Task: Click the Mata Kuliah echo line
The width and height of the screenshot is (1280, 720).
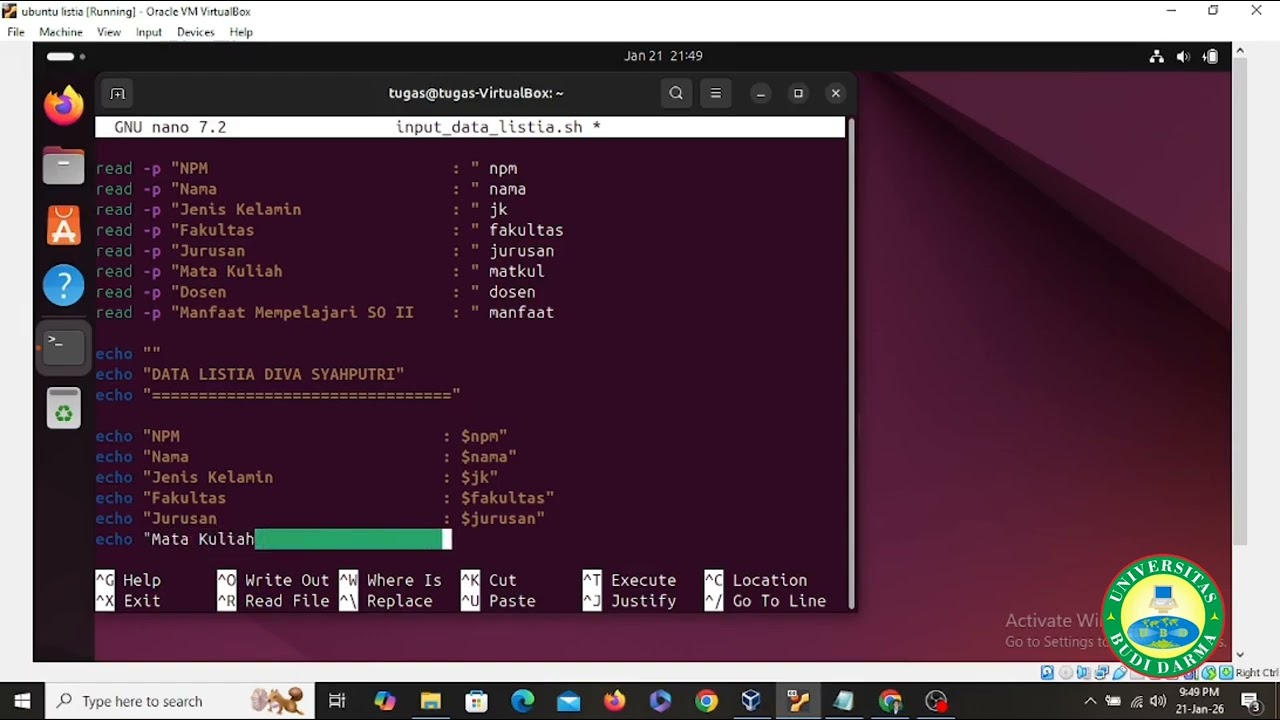Action: pos(273,539)
